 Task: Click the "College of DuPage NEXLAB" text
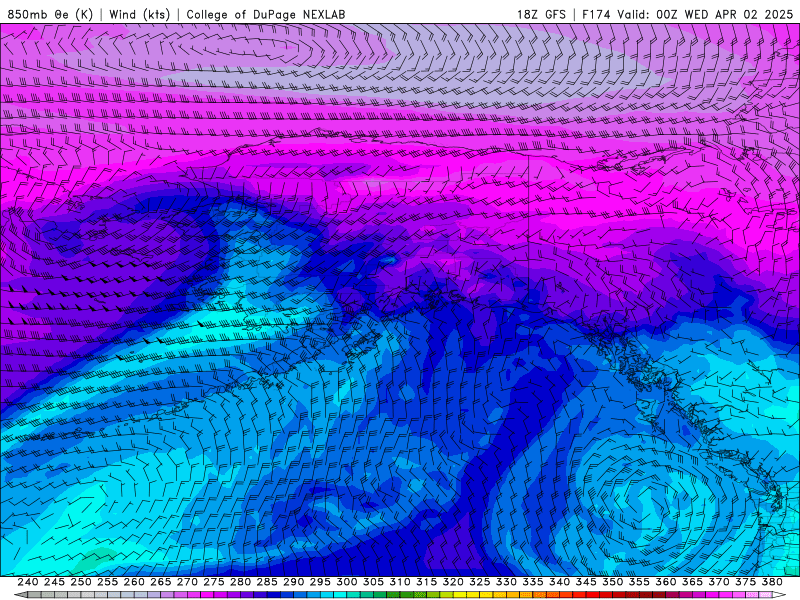pos(266,14)
